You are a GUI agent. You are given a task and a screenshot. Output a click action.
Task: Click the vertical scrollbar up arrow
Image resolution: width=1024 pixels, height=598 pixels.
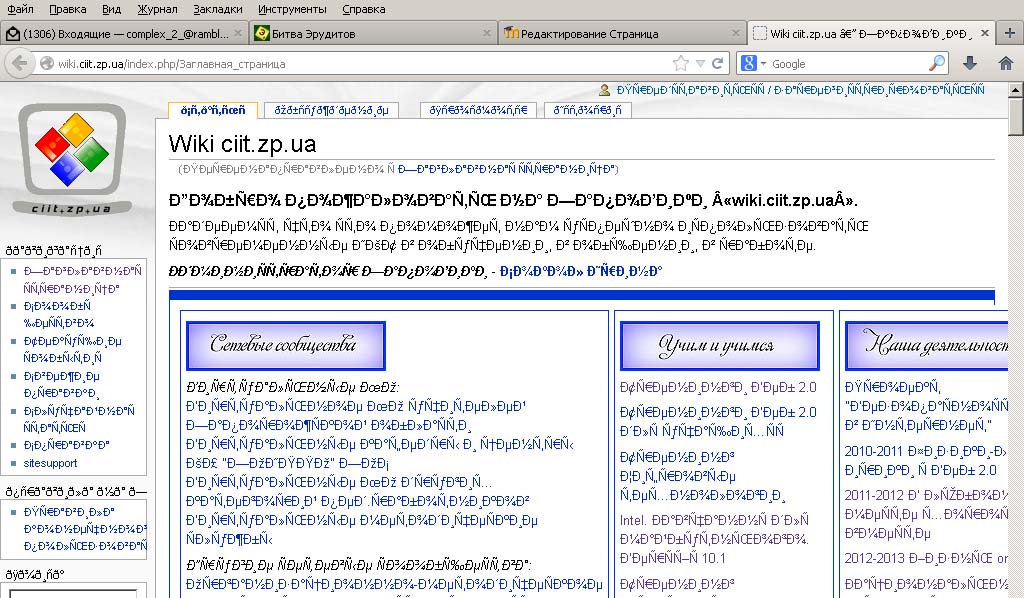point(1016,90)
